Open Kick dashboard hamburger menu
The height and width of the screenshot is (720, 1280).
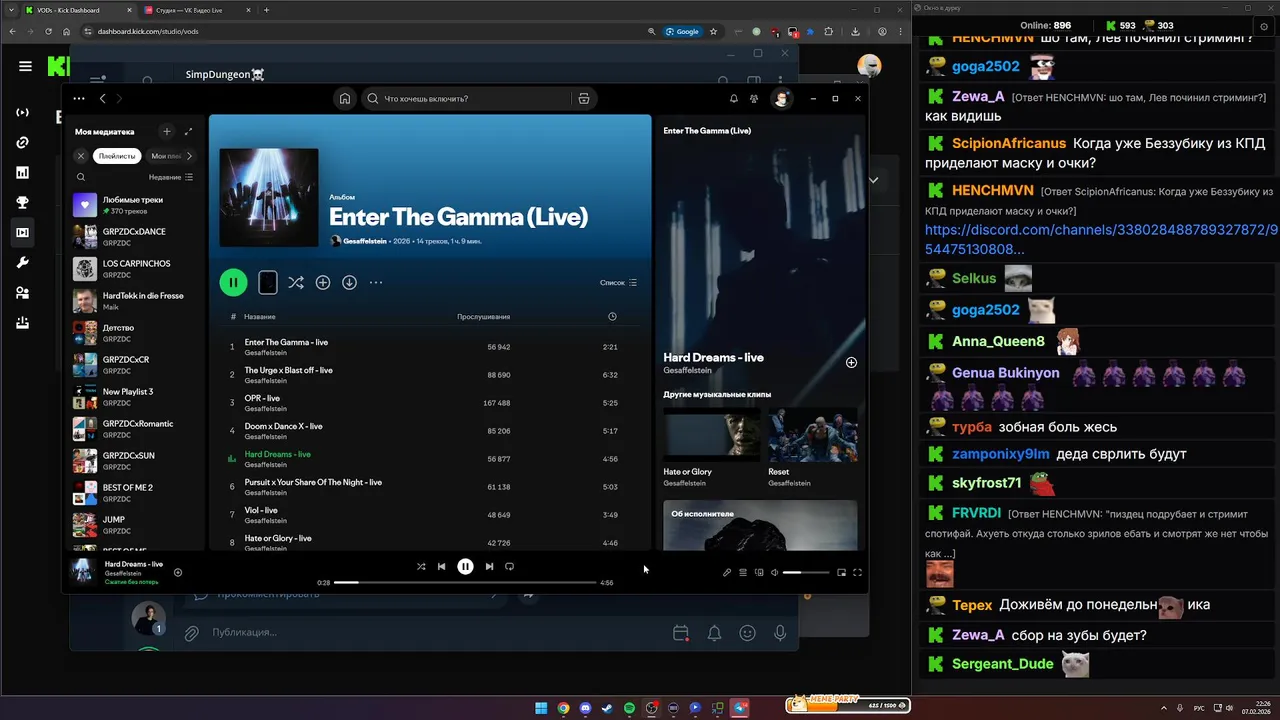pyautogui.click(x=25, y=66)
